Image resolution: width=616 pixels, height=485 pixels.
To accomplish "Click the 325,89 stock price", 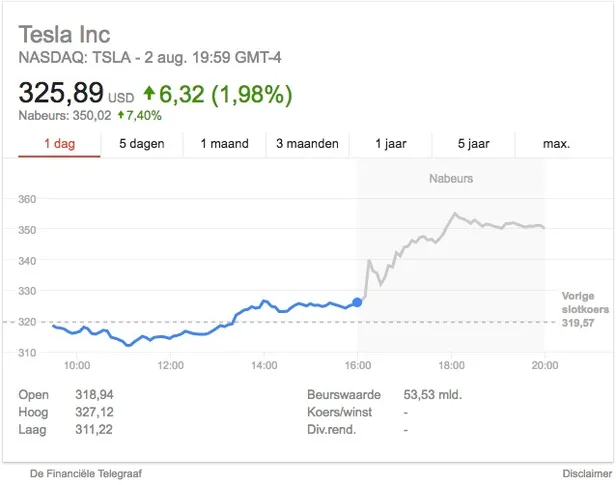I will point(61,94).
